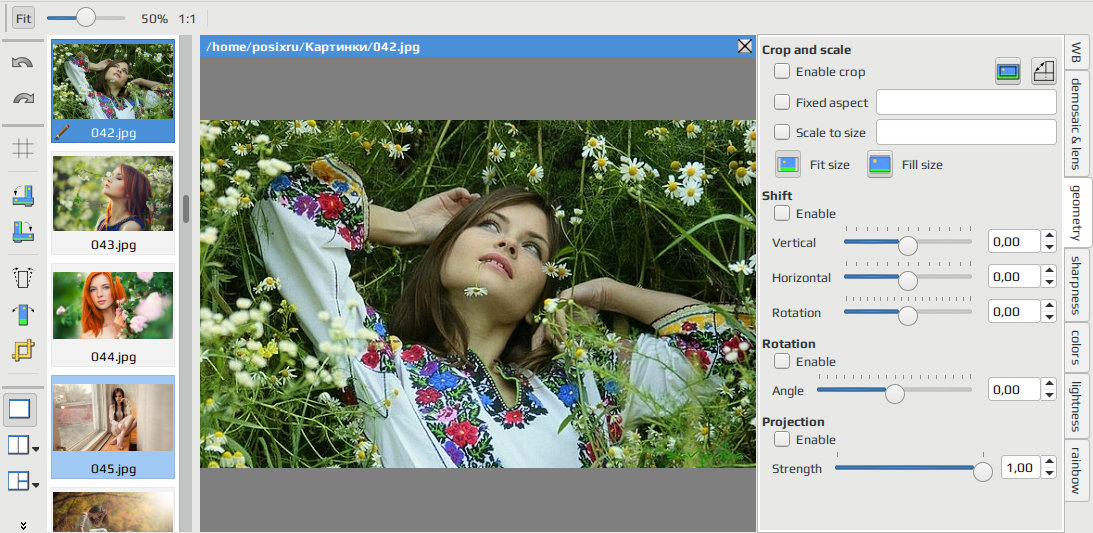Decrease Horizontal value with down arrow
1093x533 pixels.
point(1049,283)
